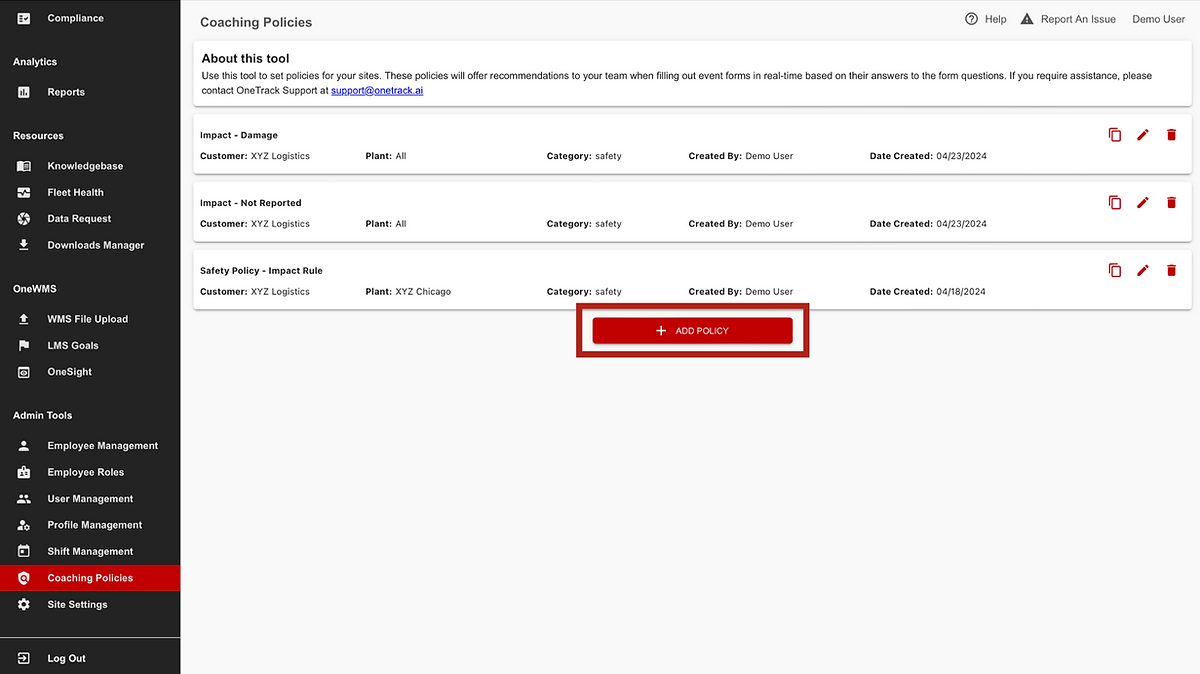Open the support@onetrack.ai email link
Viewport: 1200px width, 674px height.
tap(377, 90)
